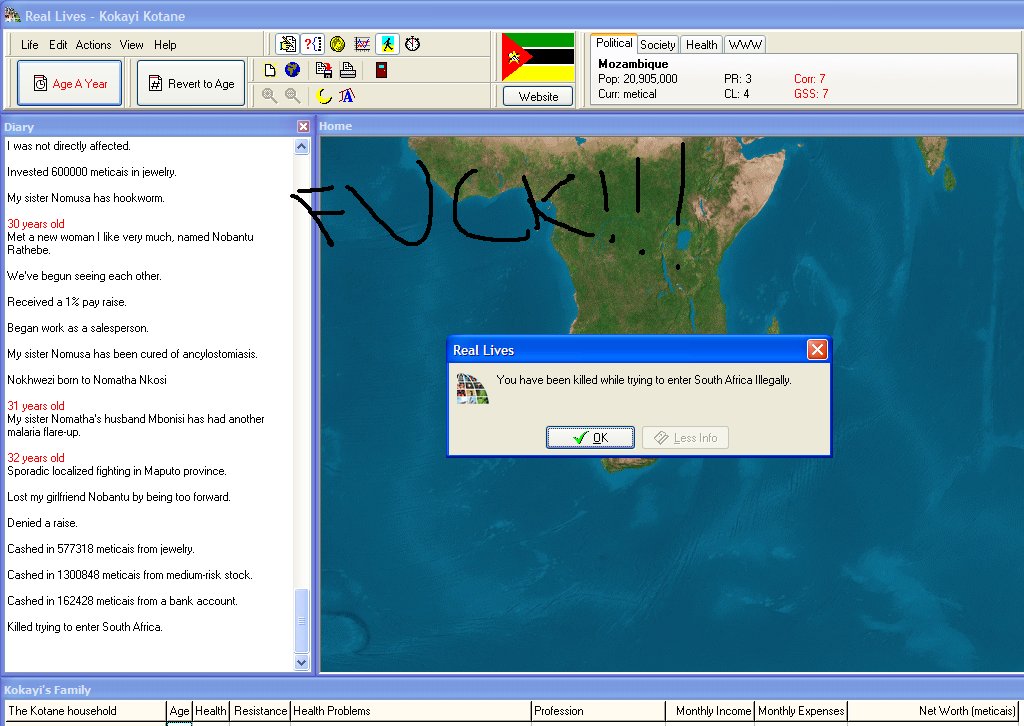Switch to the Health tab
The height and width of the screenshot is (726, 1024).
pos(701,44)
